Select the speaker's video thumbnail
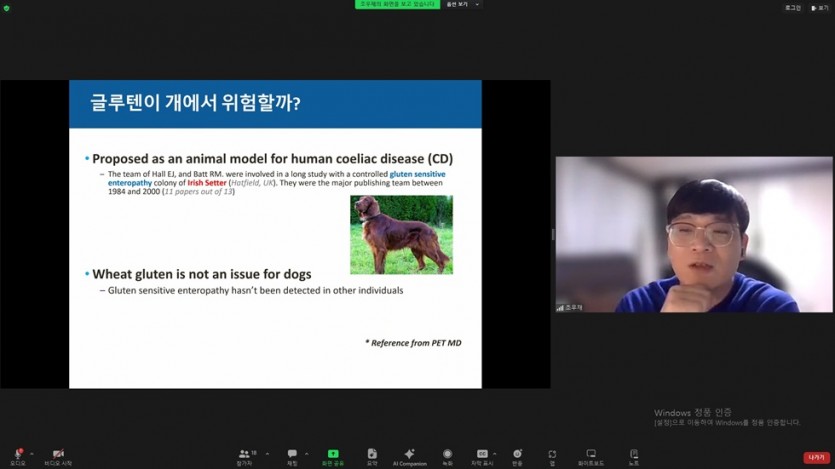Screen dimensions: 835x469 pos(694,234)
